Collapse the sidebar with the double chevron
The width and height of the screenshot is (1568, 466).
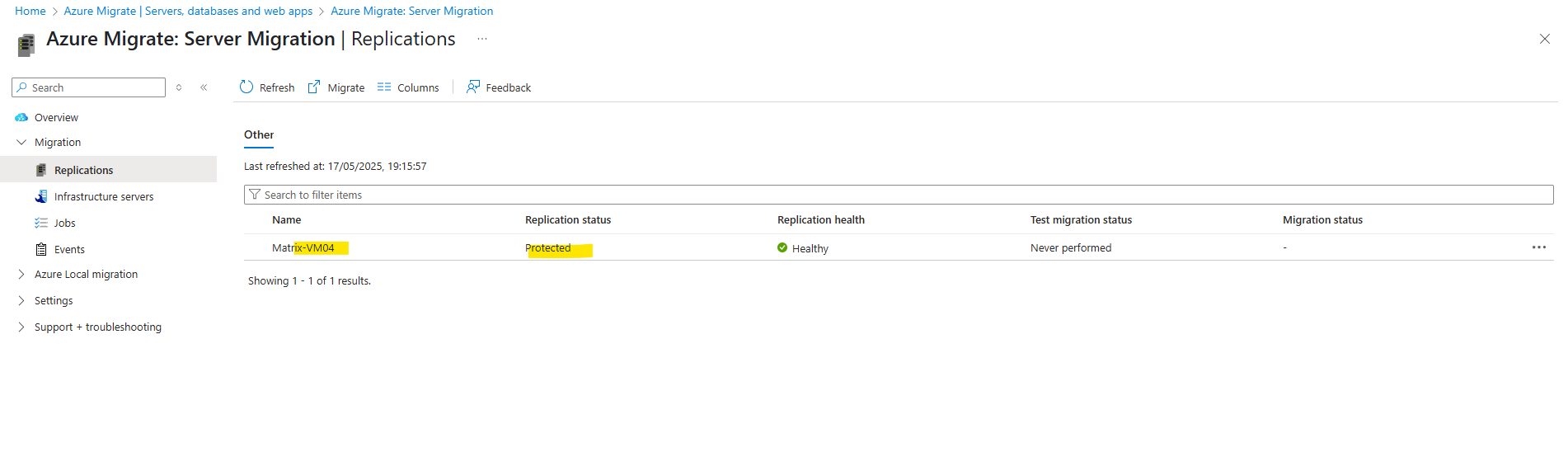coord(204,87)
